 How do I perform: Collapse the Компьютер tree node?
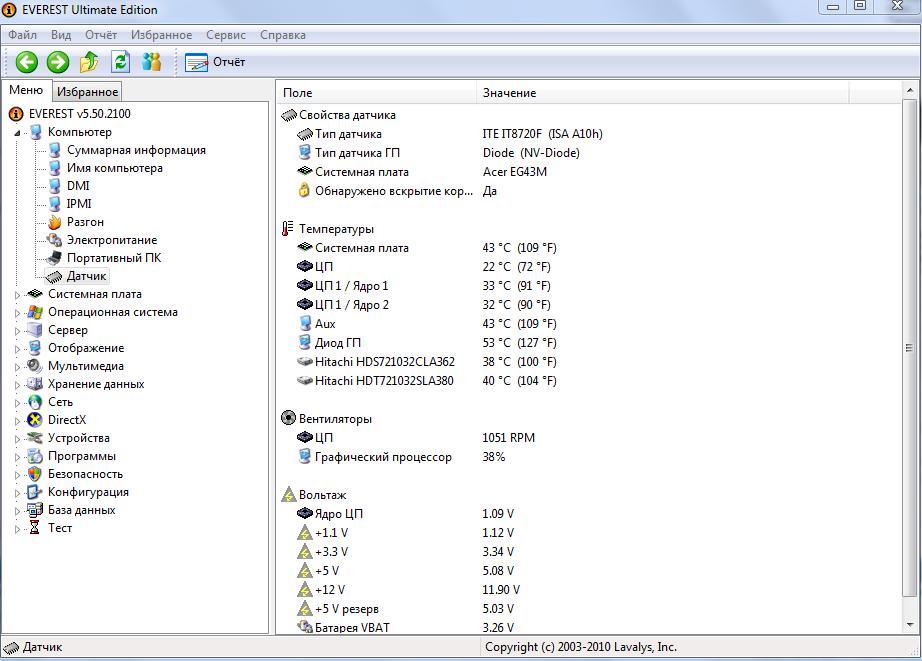pos(17,133)
